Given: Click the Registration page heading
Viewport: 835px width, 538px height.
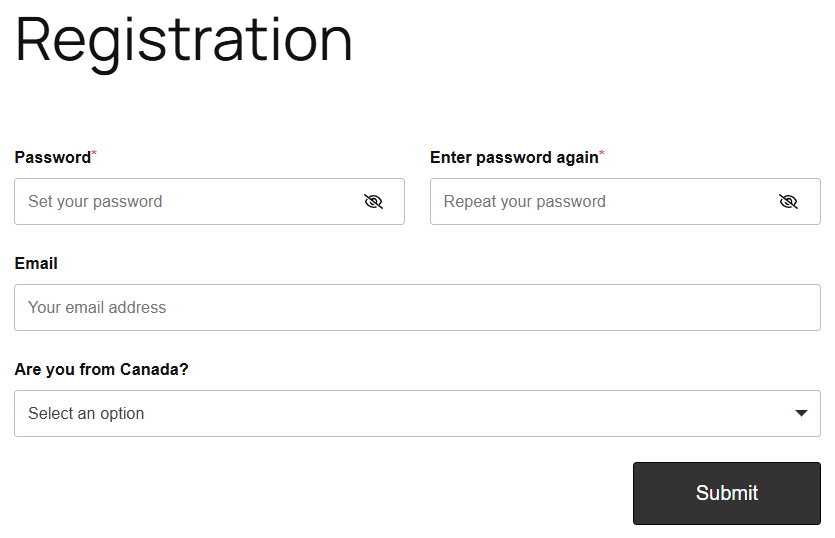Looking at the screenshot, I should [x=184, y=40].
